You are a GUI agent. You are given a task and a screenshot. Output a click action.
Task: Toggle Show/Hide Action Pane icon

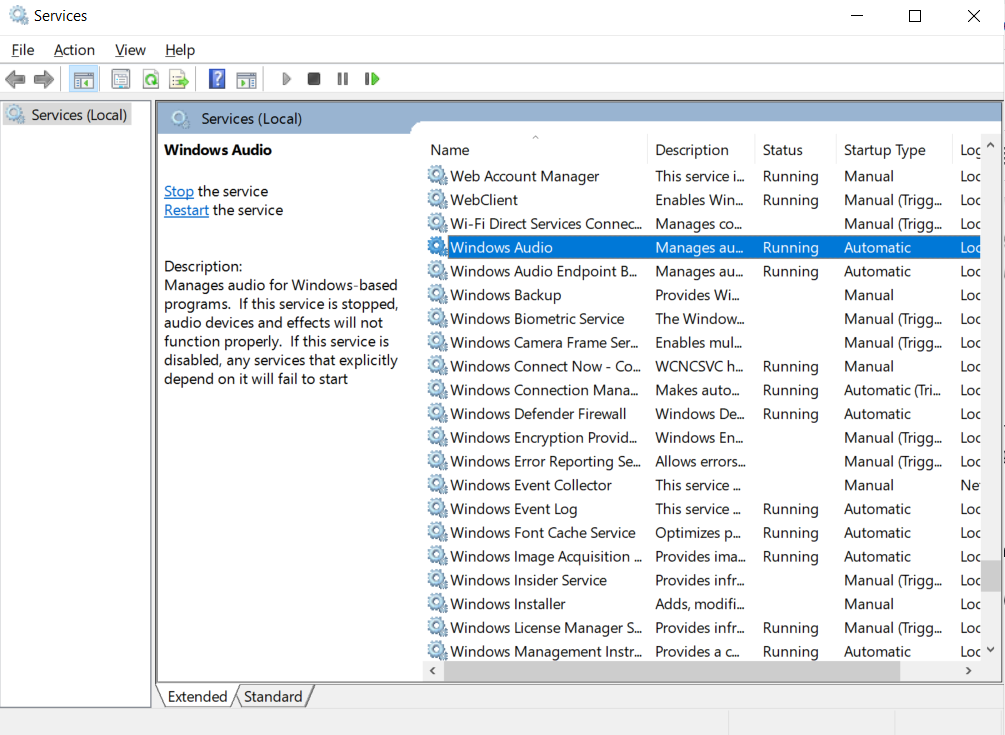click(247, 79)
